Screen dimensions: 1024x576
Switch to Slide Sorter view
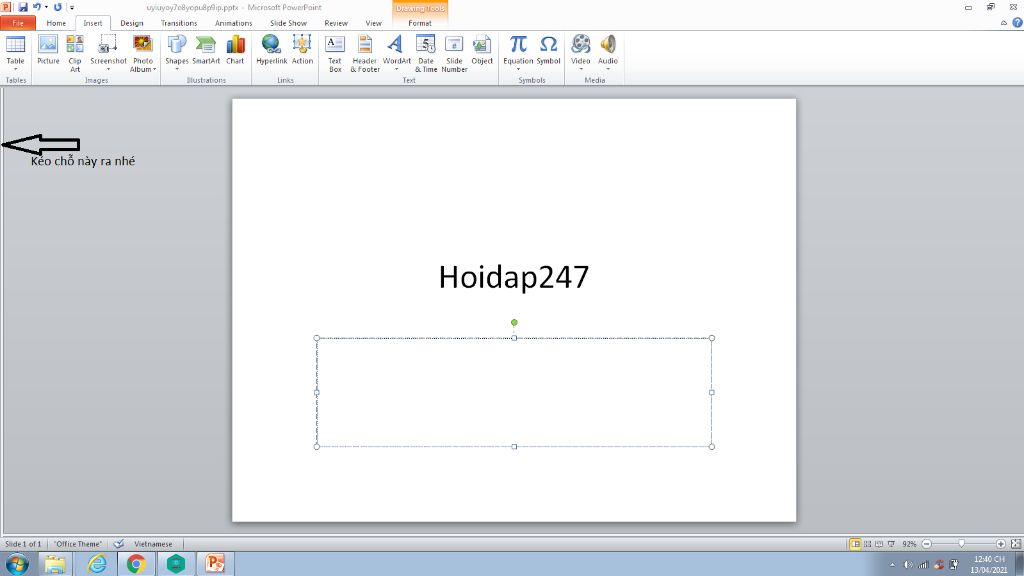867,543
